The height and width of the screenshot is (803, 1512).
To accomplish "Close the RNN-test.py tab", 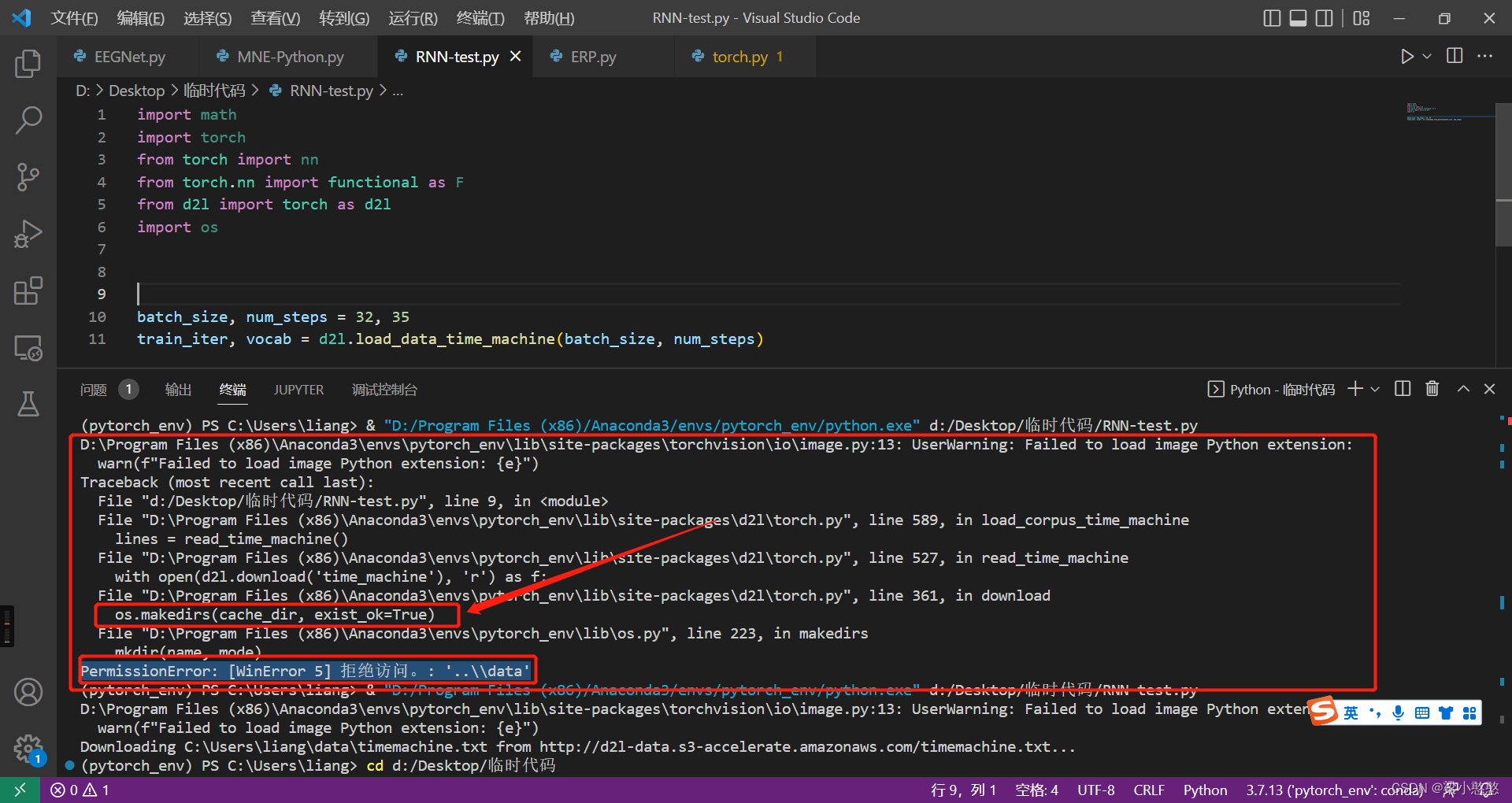I will 516,57.
